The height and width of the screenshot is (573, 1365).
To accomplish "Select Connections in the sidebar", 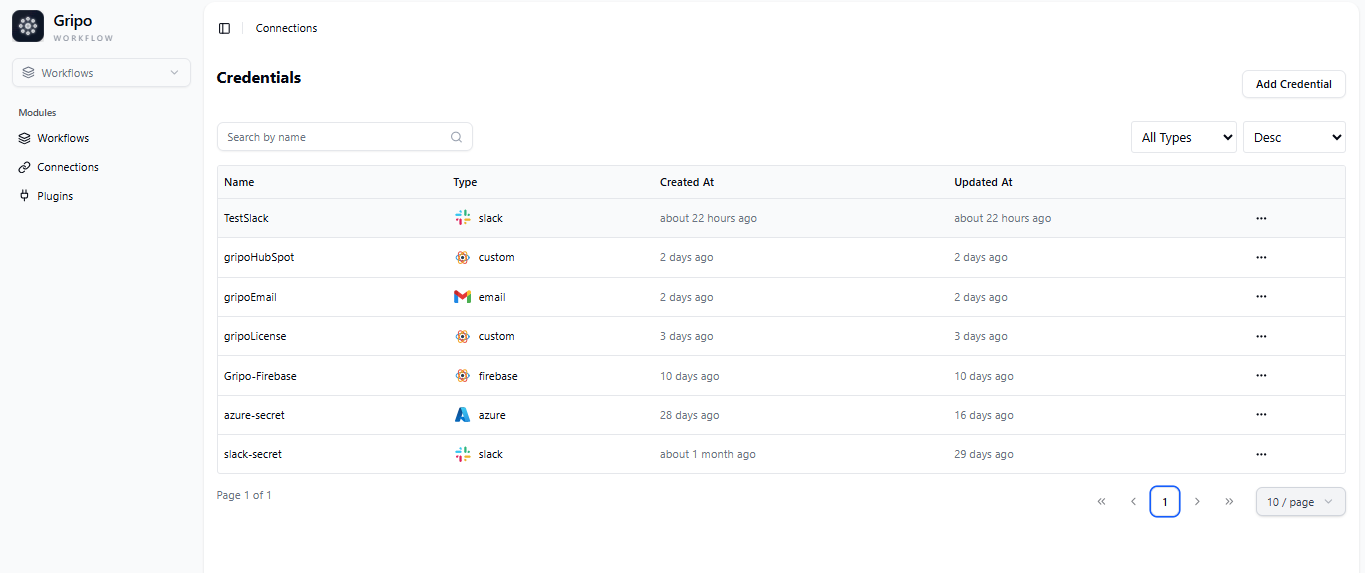I will click(67, 167).
